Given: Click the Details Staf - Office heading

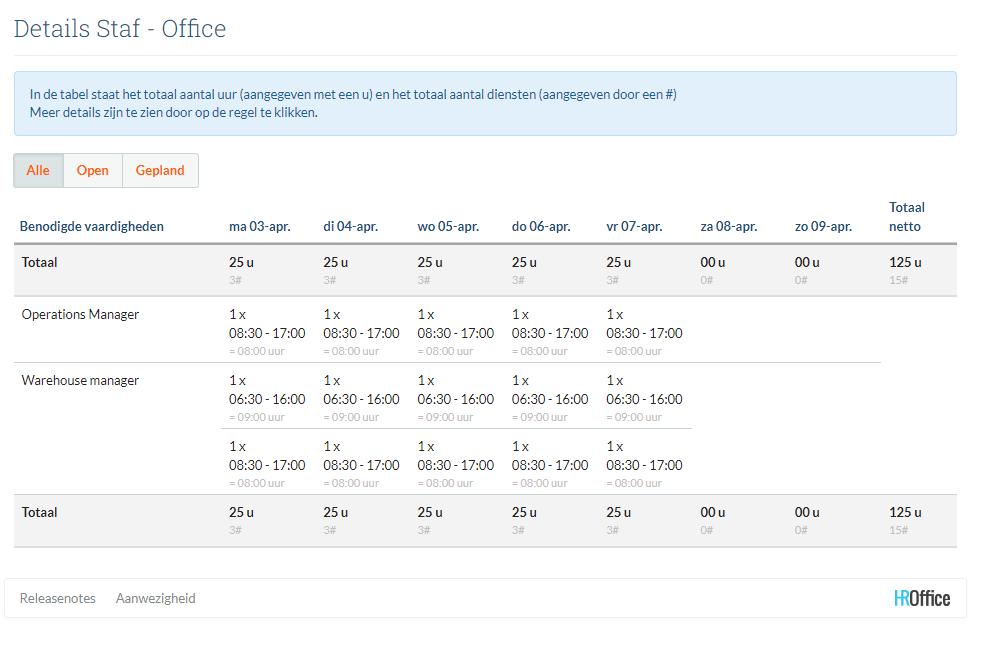Looking at the screenshot, I should coord(120,29).
